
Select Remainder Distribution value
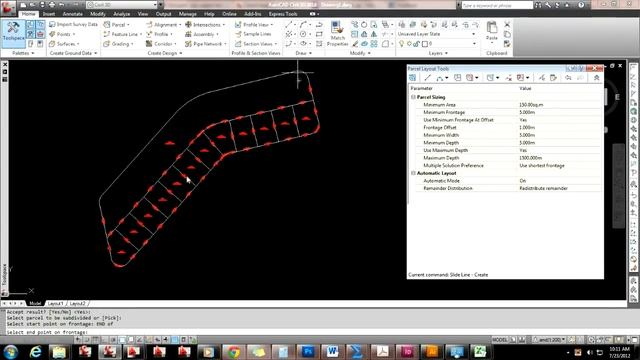click(x=559, y=188)
